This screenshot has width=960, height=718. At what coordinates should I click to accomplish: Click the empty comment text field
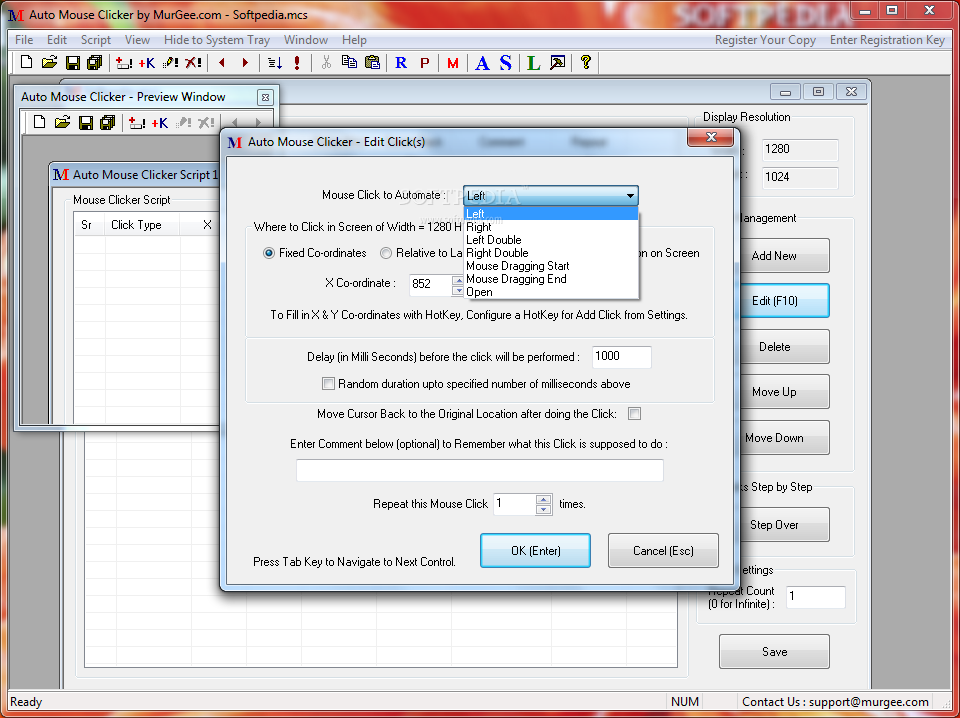coord(480,470)
